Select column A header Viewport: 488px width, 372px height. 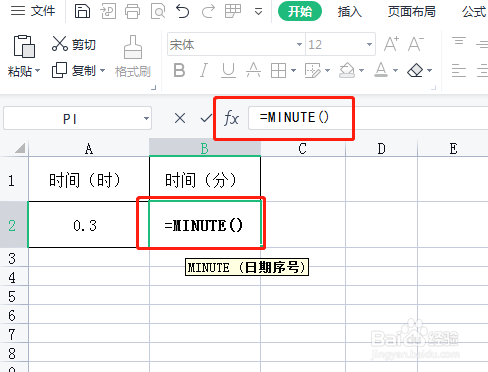tap(89, 148)
